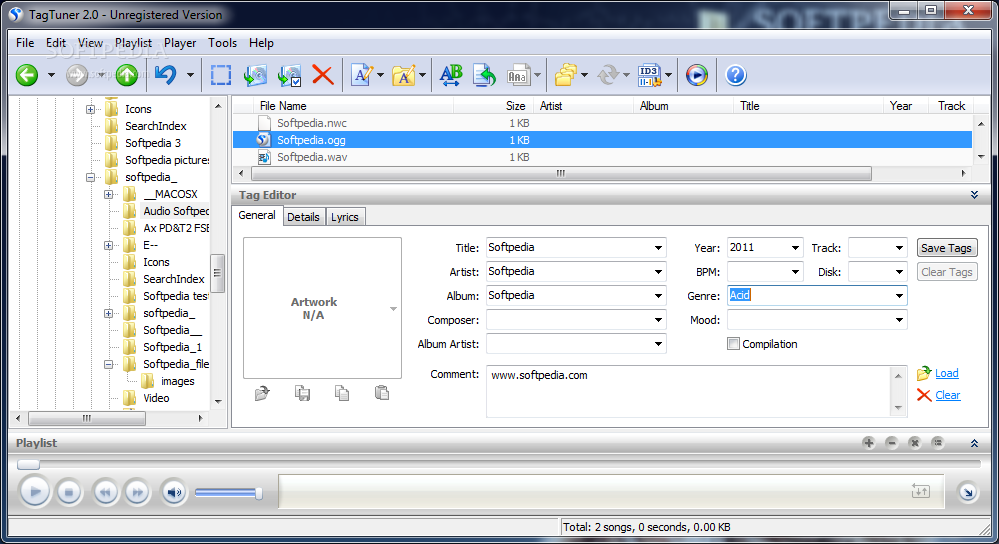
Task: Toggle the Compilation checkbox
Action: click(x=733, y=344)
